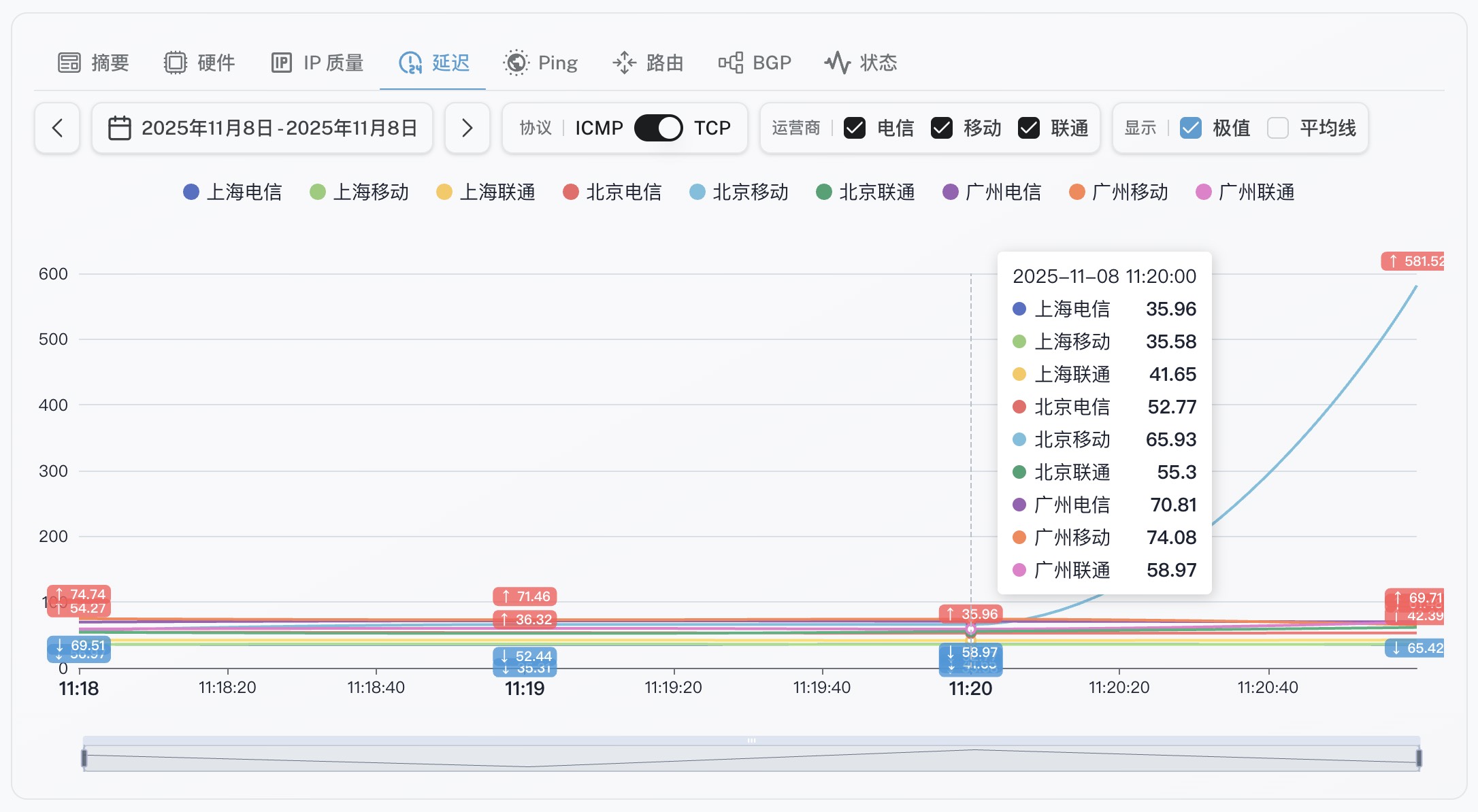The image size is (1478, 812).
Task: Click the 状态 waveform icon
Action: click(x=838, y=63)
